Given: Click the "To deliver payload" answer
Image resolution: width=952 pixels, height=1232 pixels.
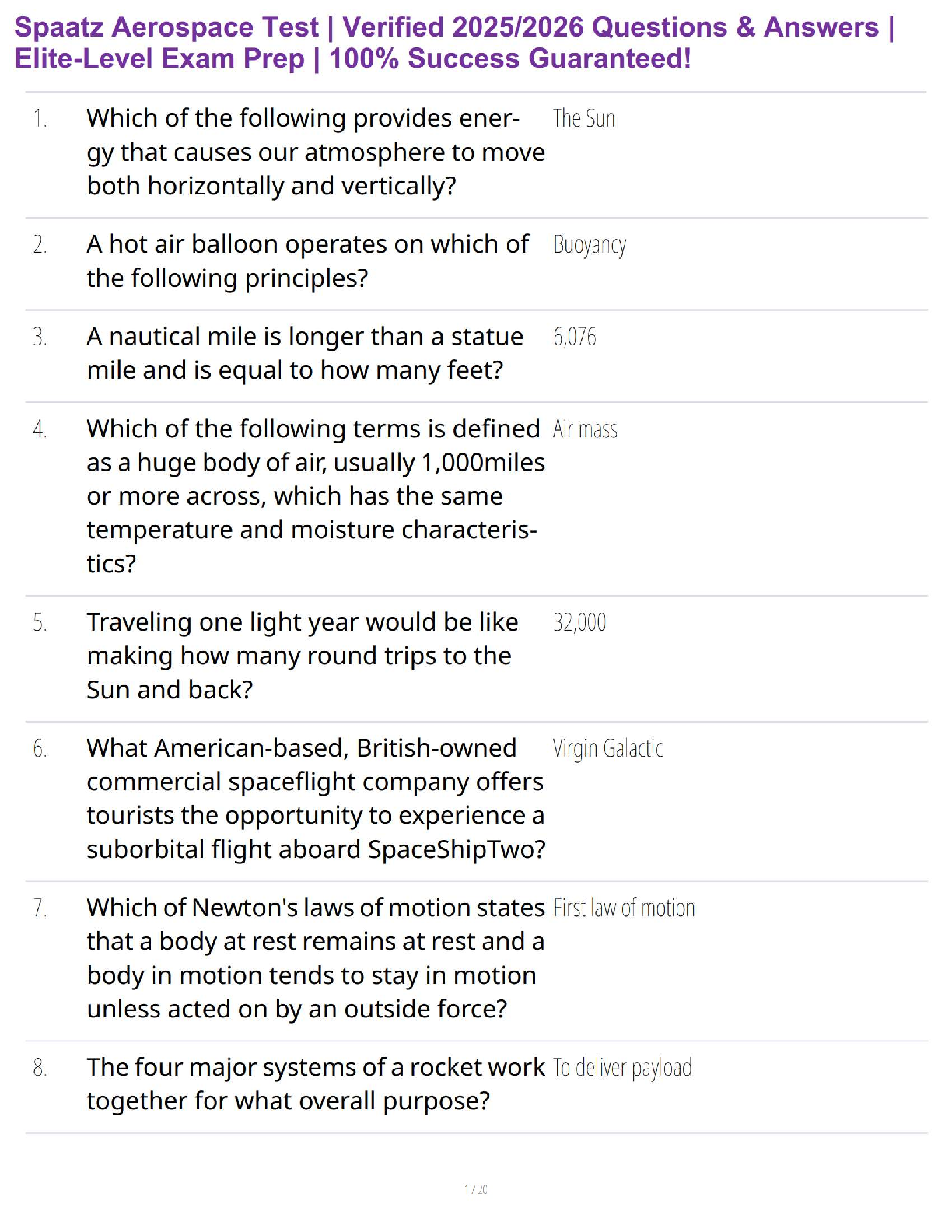Looking at the screenshot, I should point(622,1068).
